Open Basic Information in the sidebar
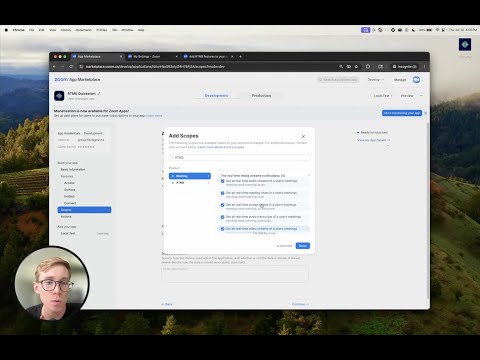Screen dimensions: 480x360 pyautogui.click(x=73, y=170)
